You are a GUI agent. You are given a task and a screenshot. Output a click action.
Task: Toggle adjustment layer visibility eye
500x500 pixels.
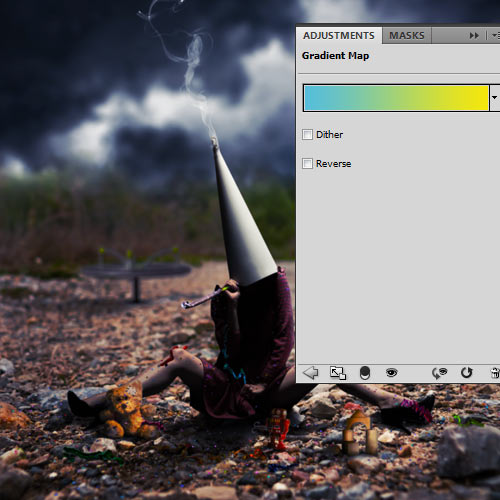pos(391,372)
